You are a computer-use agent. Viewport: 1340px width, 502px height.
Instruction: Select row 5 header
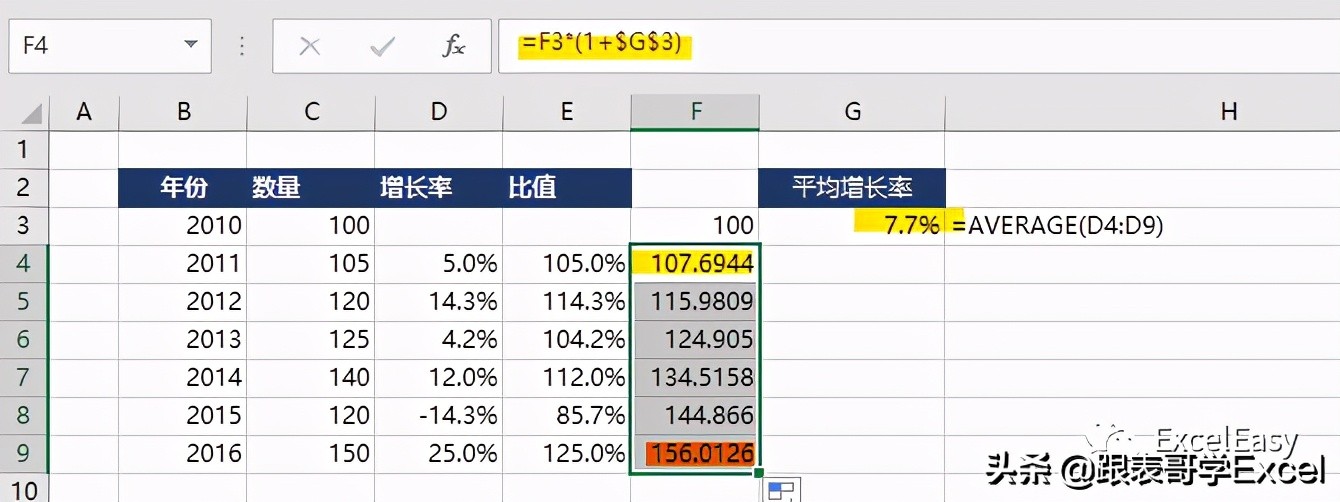[25, 301]
